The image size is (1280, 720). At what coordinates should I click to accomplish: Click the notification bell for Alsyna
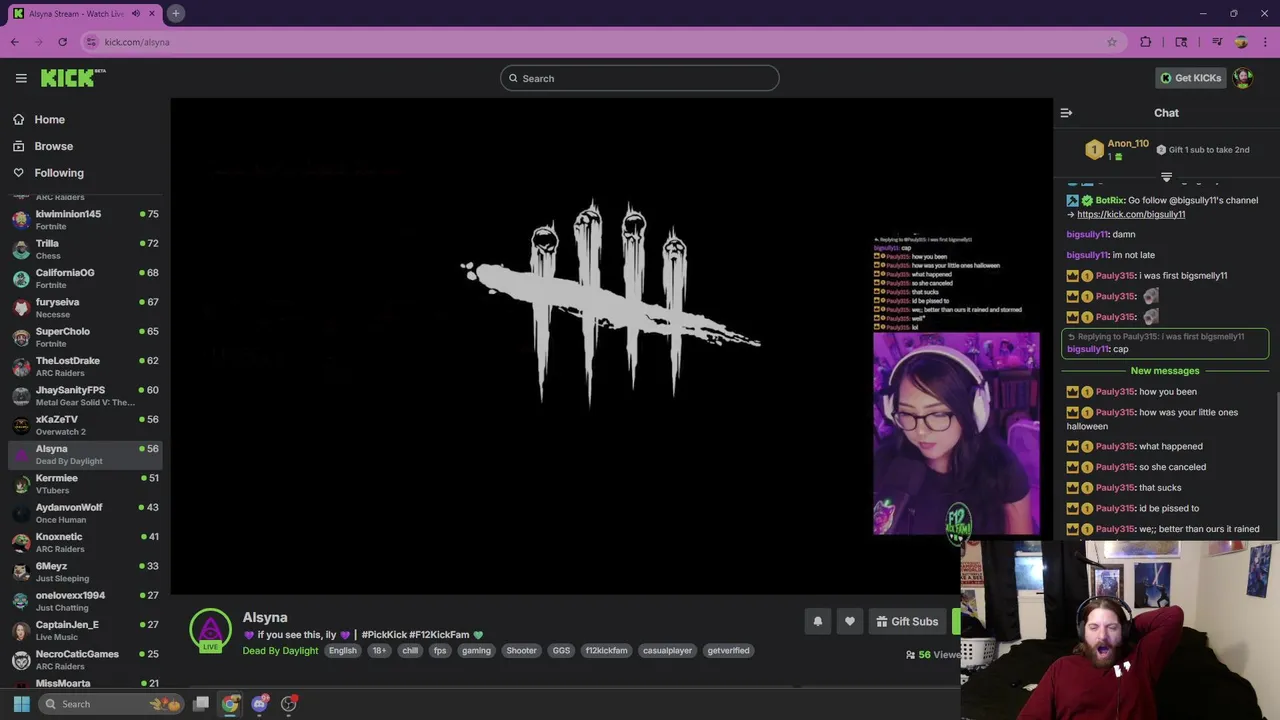[818, 621]
